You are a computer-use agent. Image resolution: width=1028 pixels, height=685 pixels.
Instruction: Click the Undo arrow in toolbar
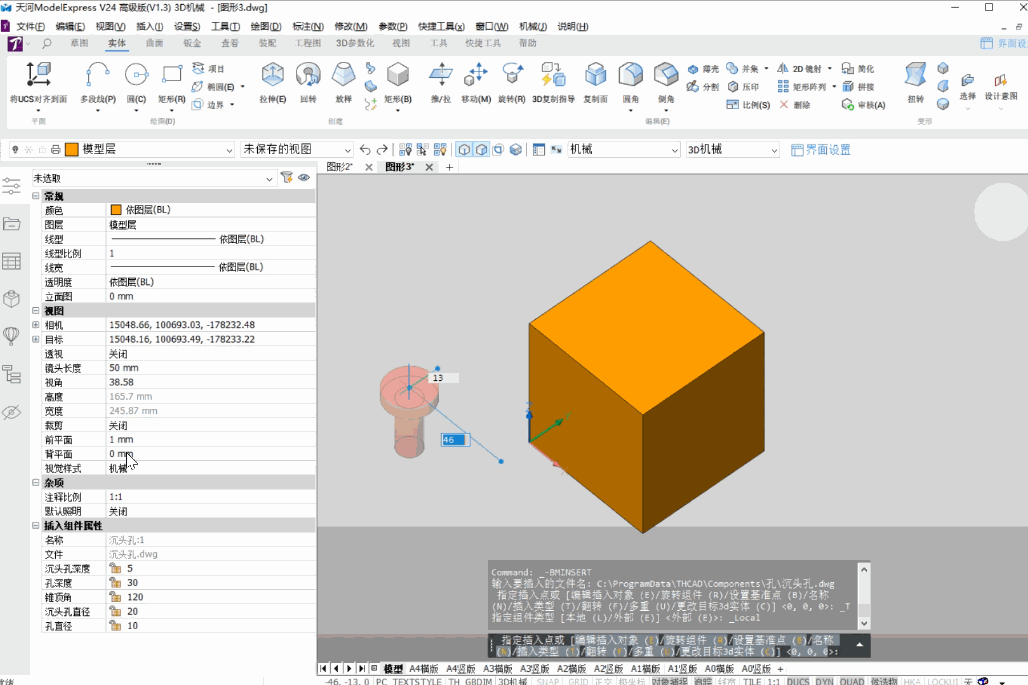(x=365, y=149)
